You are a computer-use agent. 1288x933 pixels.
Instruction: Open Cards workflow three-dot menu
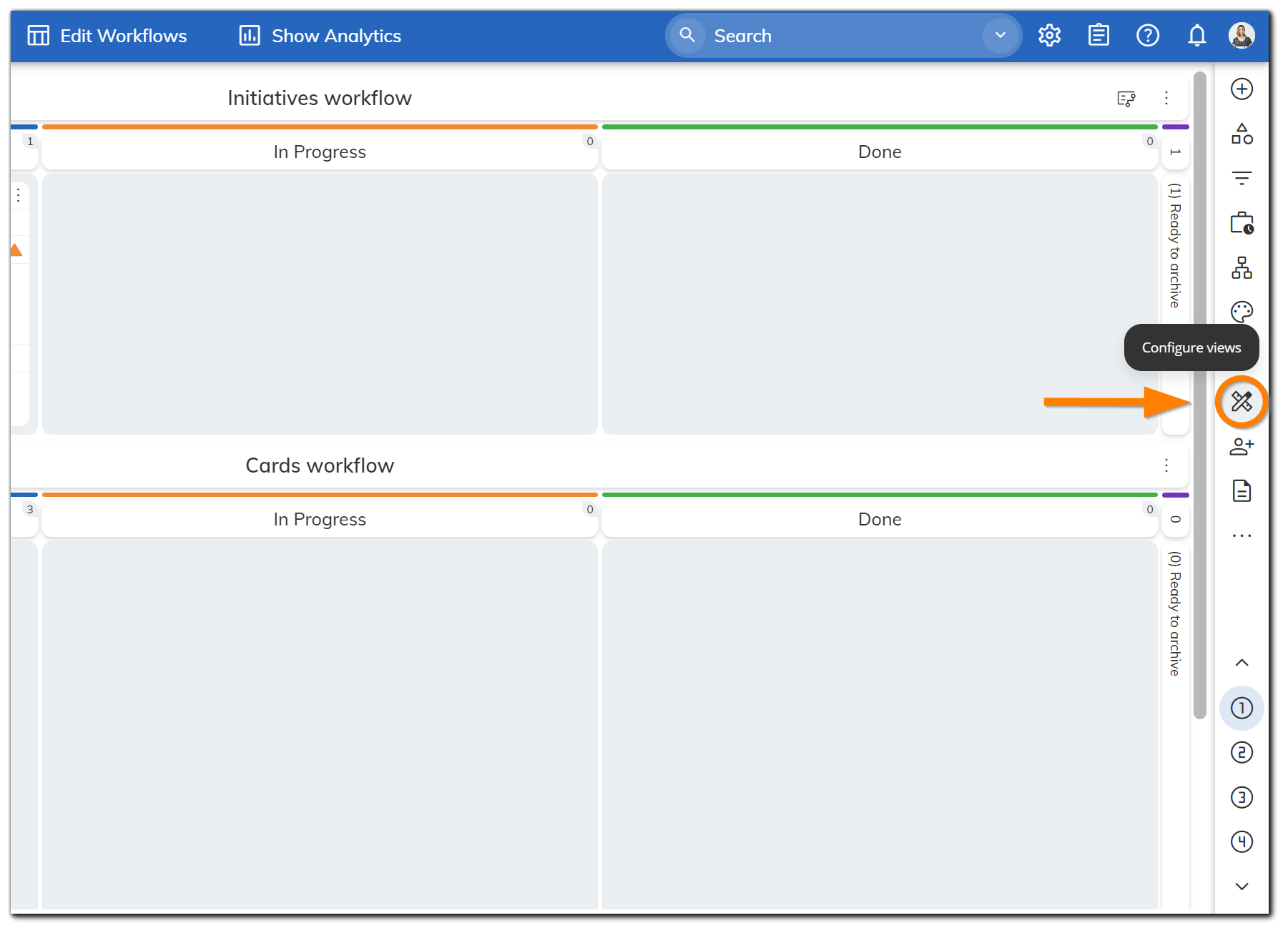coord(1166,465)
